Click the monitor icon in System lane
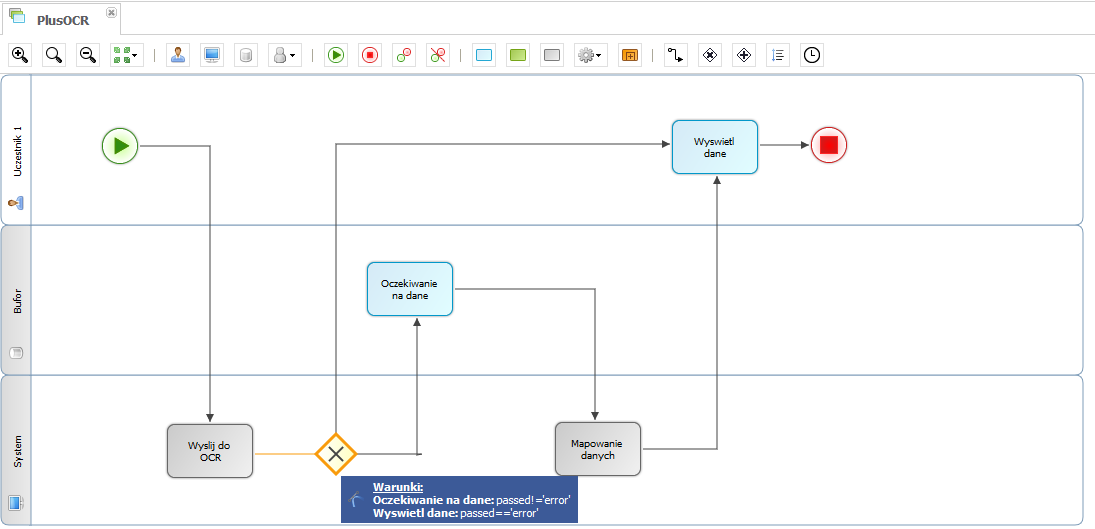Image resolution: width=1095 pixels, height=529 pixels. click(15, 502)
